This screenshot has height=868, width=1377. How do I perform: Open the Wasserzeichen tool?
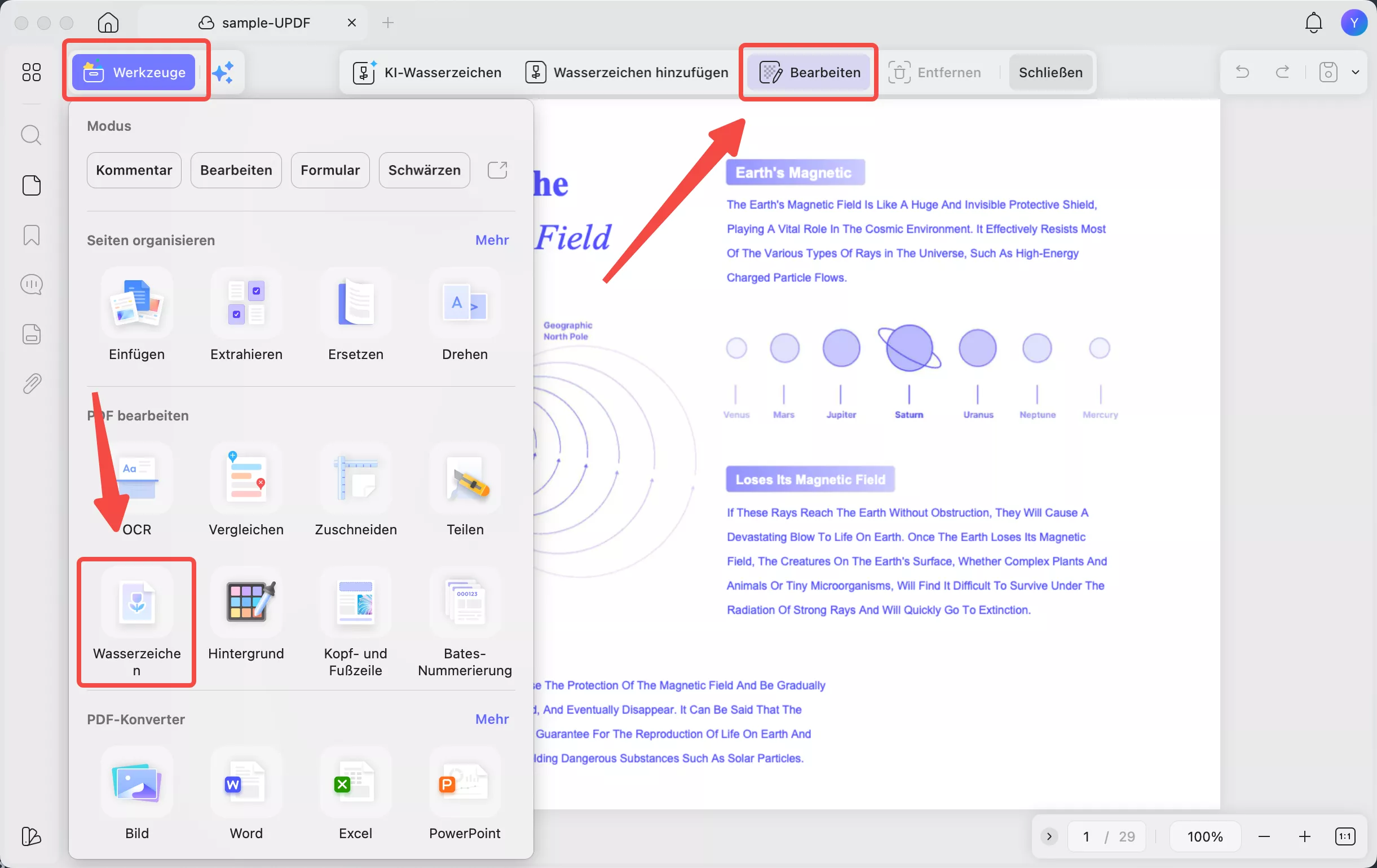pos(136,622)
